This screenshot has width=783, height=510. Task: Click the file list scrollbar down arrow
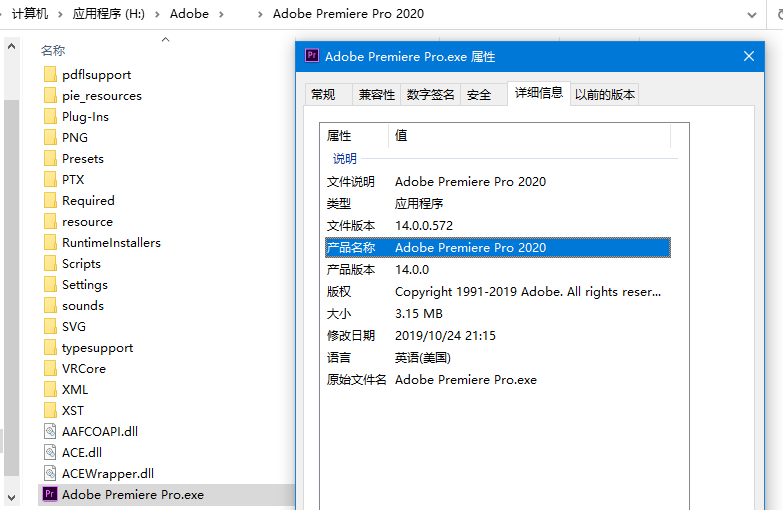[11, 496]
